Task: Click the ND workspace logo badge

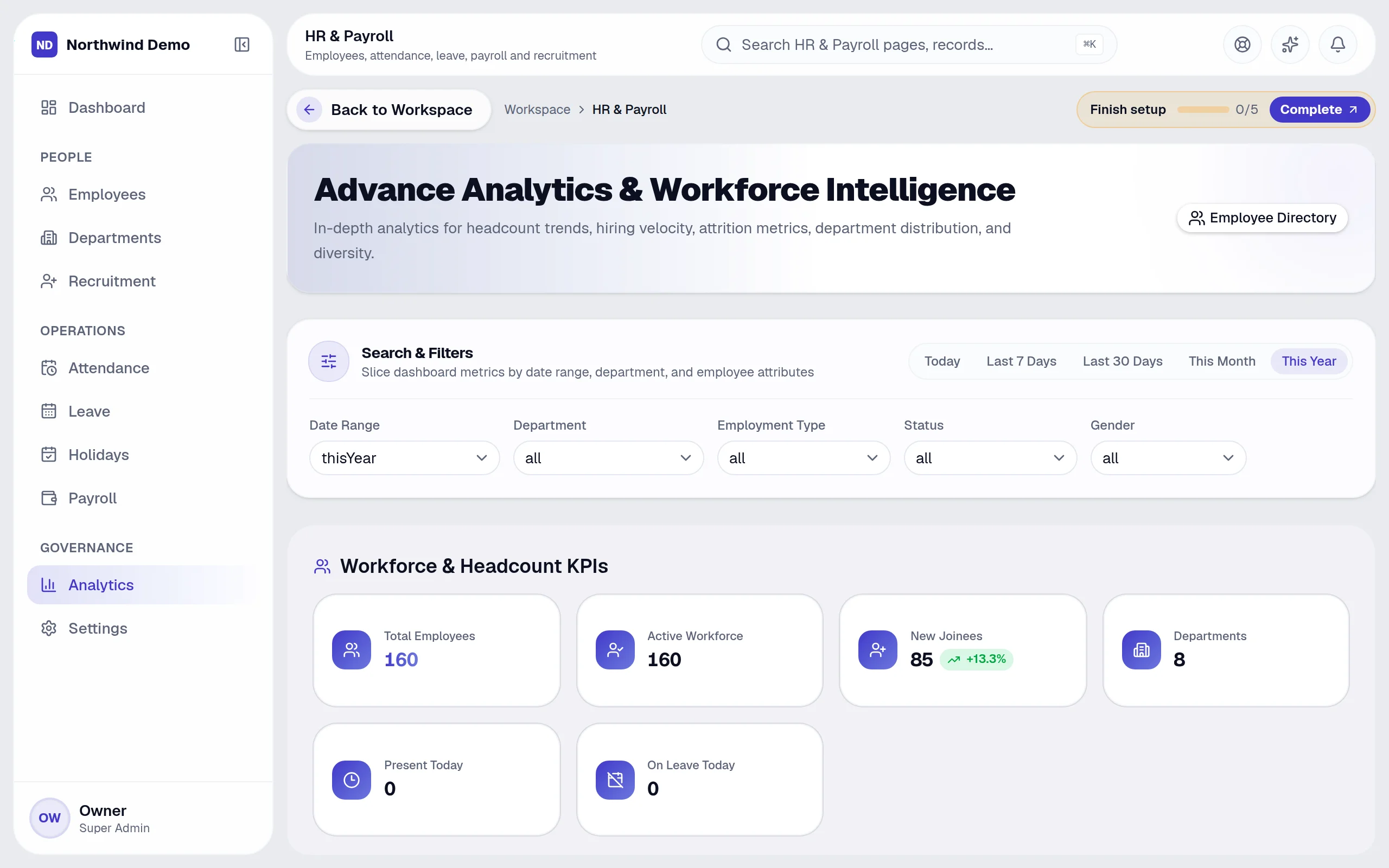Action: [x=44, y=44]
